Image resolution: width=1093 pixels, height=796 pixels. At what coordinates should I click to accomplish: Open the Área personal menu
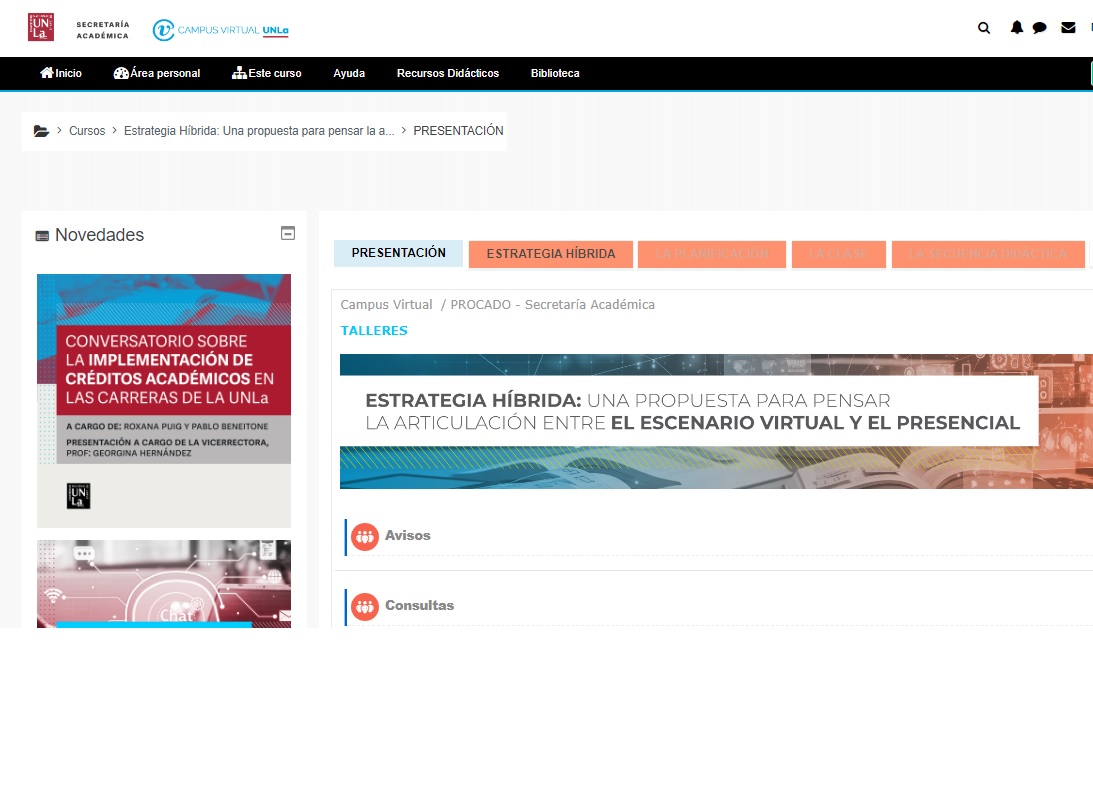coord(157,73)
